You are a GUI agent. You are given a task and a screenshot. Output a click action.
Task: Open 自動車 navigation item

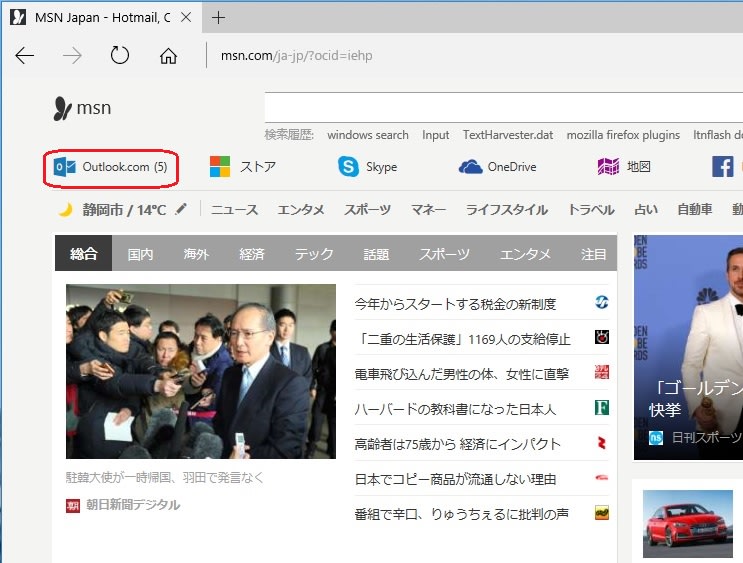click(695, 209)
